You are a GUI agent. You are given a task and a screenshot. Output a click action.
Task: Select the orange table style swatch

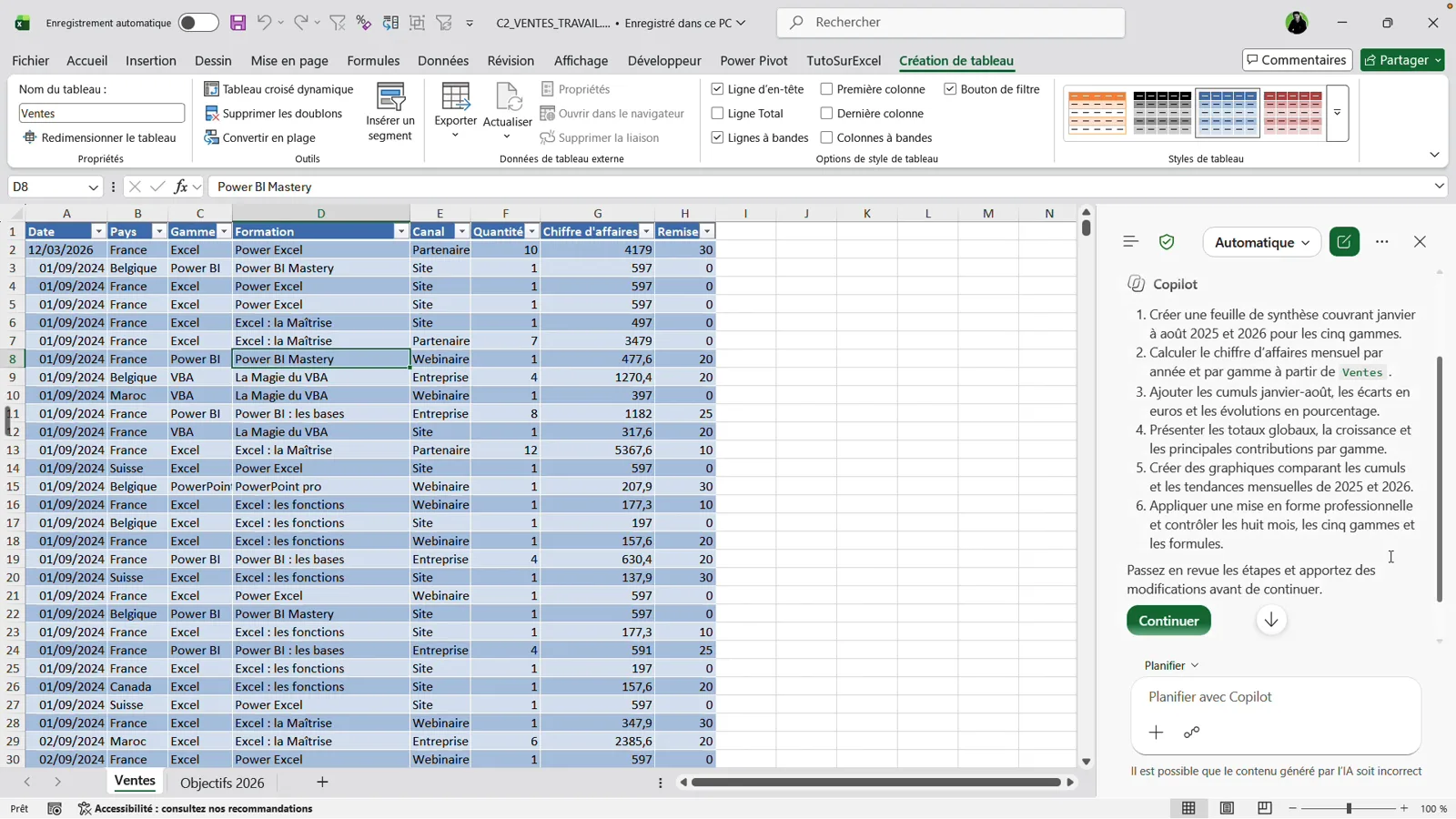click(x=1097, y=113)
